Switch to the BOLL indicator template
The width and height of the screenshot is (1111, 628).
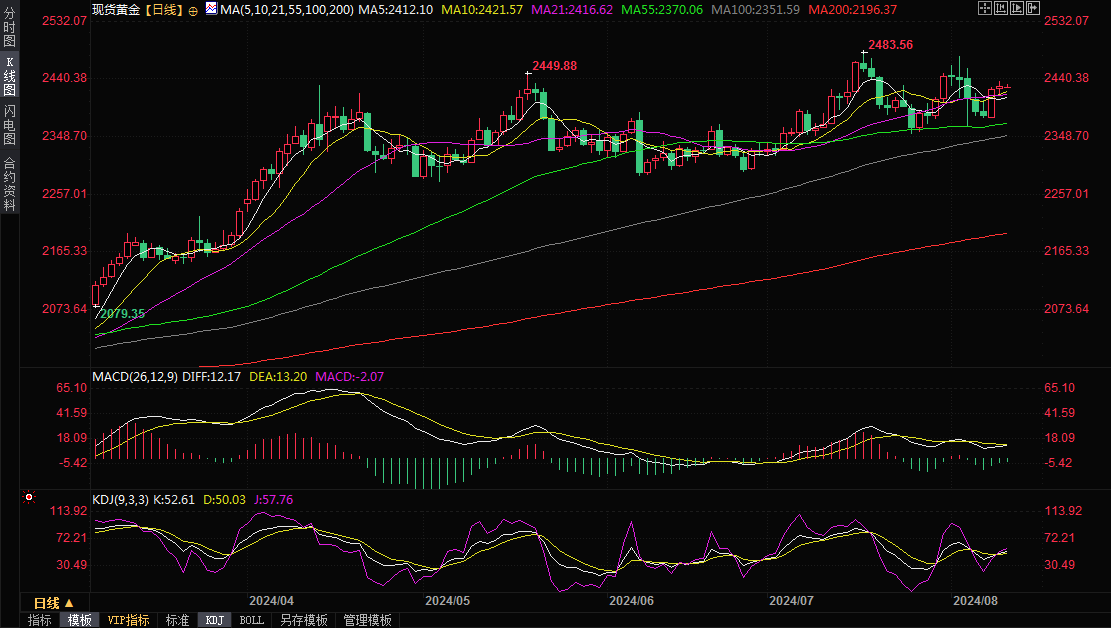tap(252, 620)
